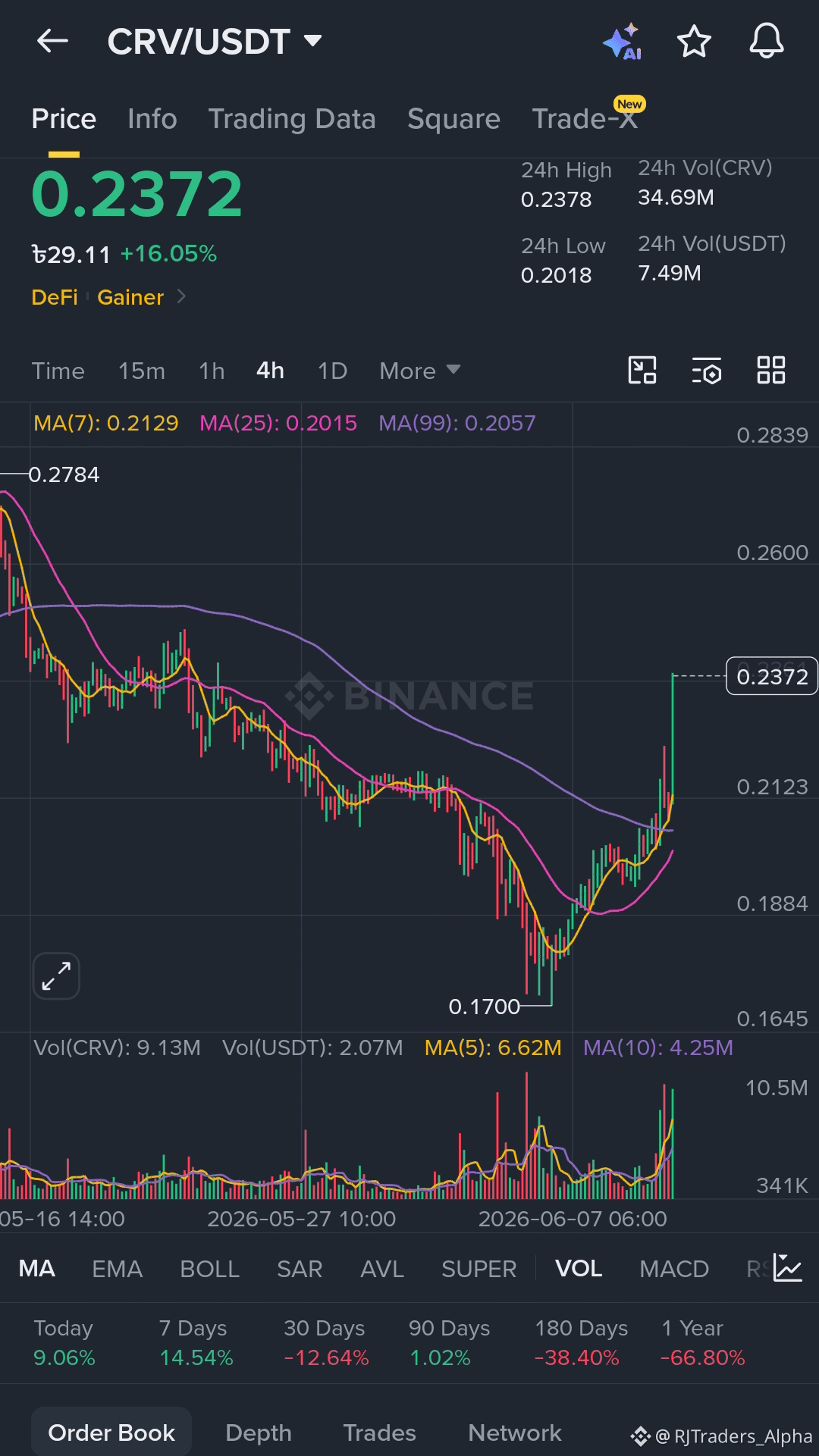
Task: Open the Order Book tab
Action: [x=111, y=1433]
